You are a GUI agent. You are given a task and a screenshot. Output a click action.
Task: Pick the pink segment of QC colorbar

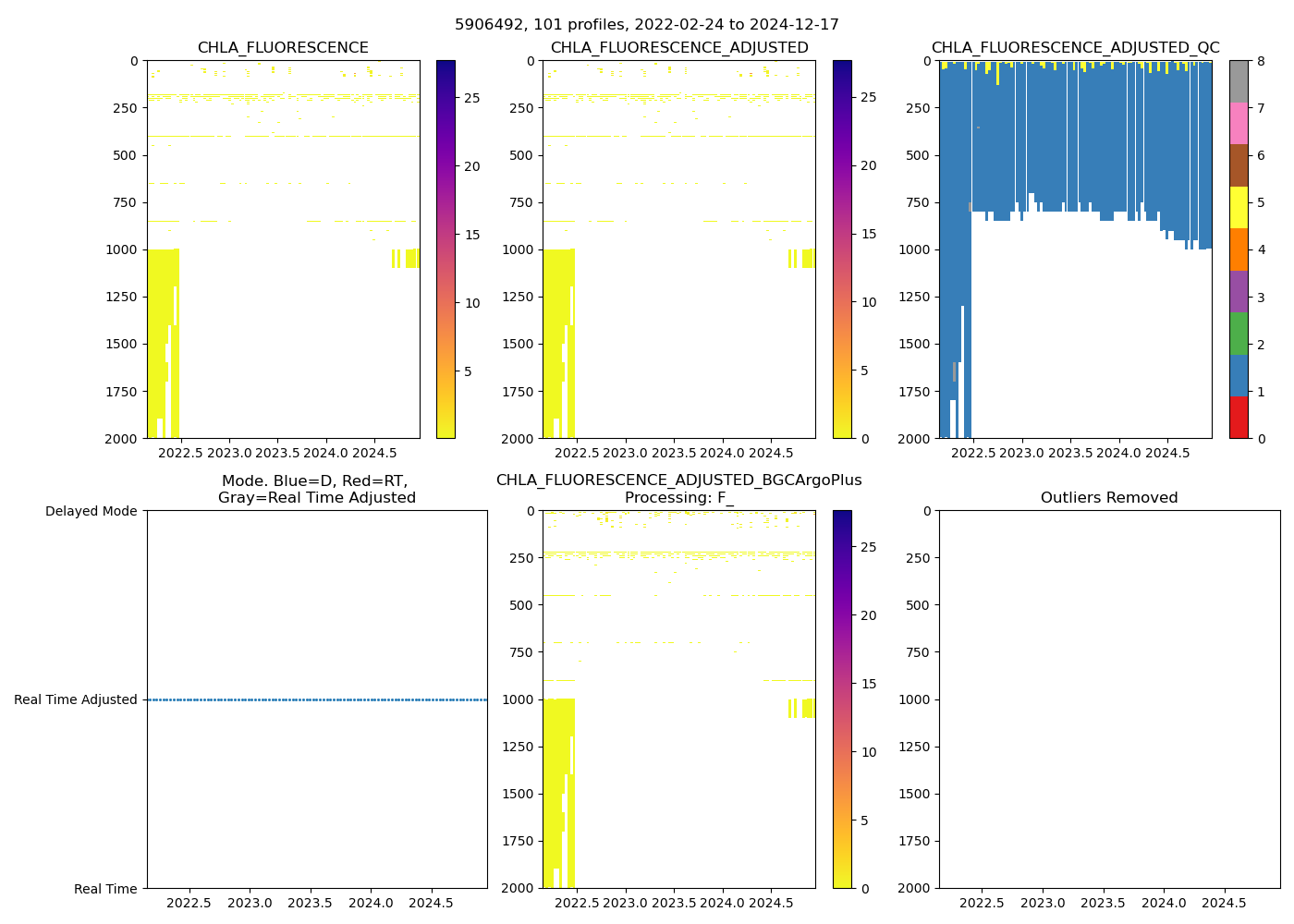pyautogui.click(x=1239, y=123)
